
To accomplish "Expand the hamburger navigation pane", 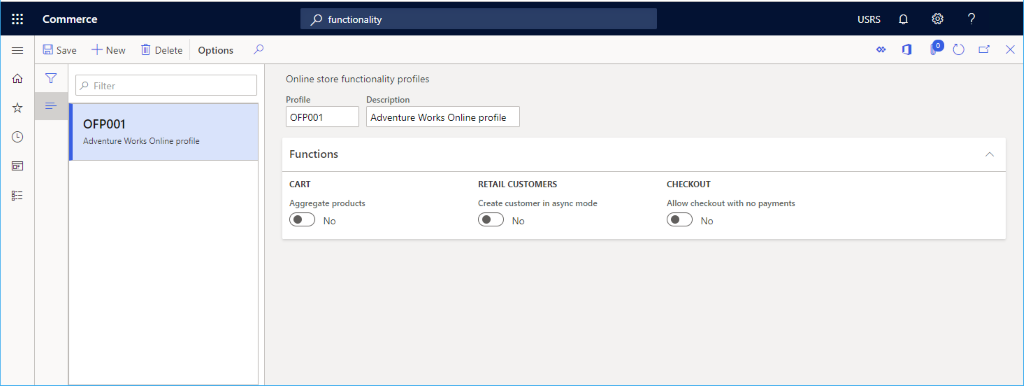I will pos(18,50).
